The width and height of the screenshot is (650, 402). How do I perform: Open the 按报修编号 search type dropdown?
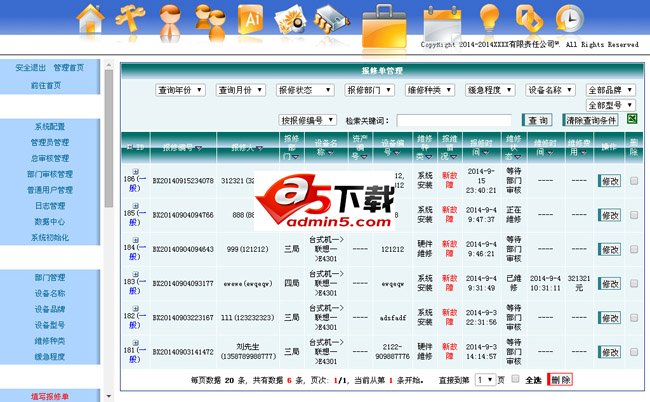click(x=307, y=120)
